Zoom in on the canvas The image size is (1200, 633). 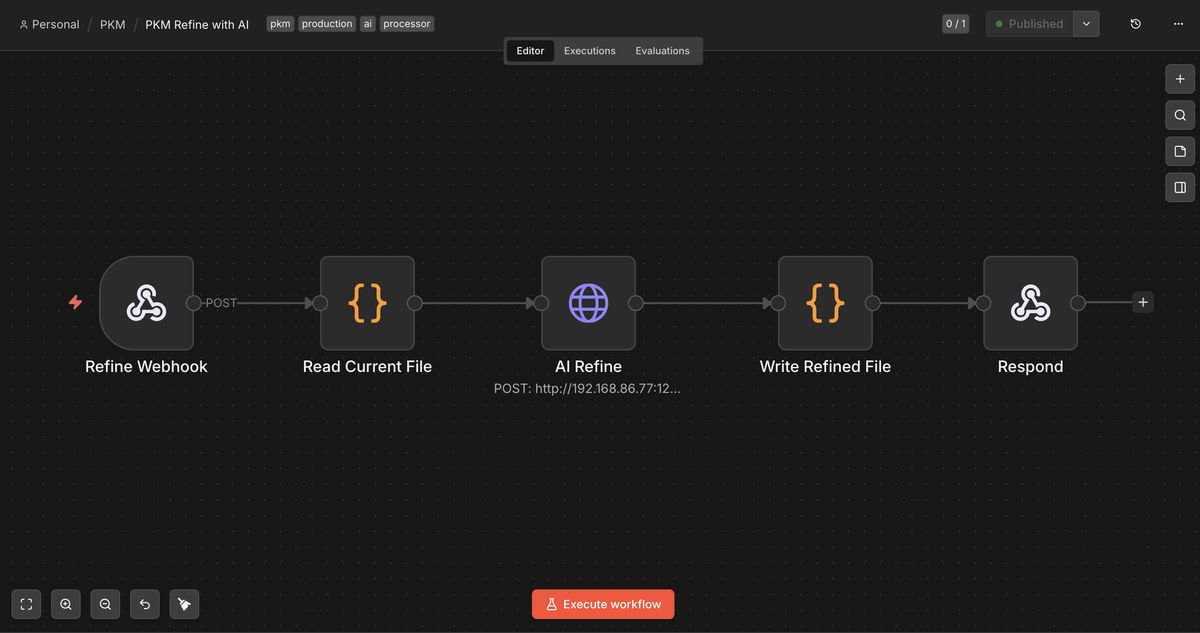click(66, 604)
